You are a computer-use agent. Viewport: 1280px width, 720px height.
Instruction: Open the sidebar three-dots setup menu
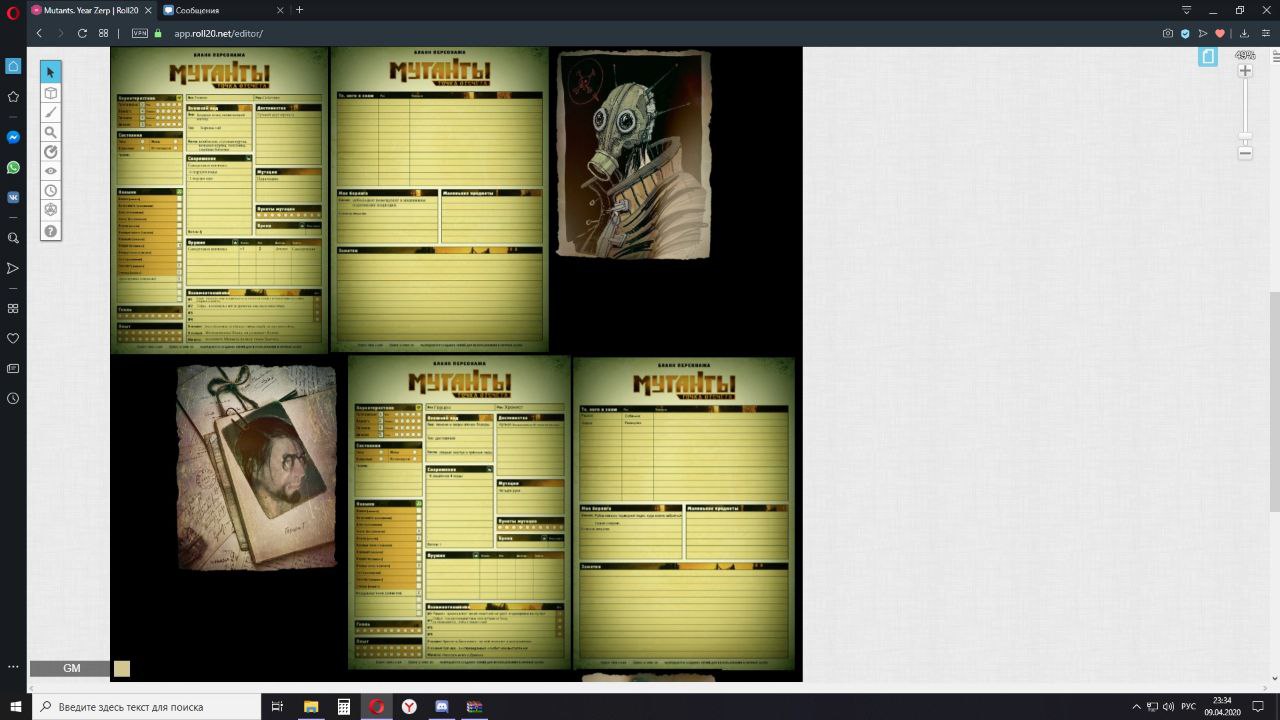coord(13,666)
